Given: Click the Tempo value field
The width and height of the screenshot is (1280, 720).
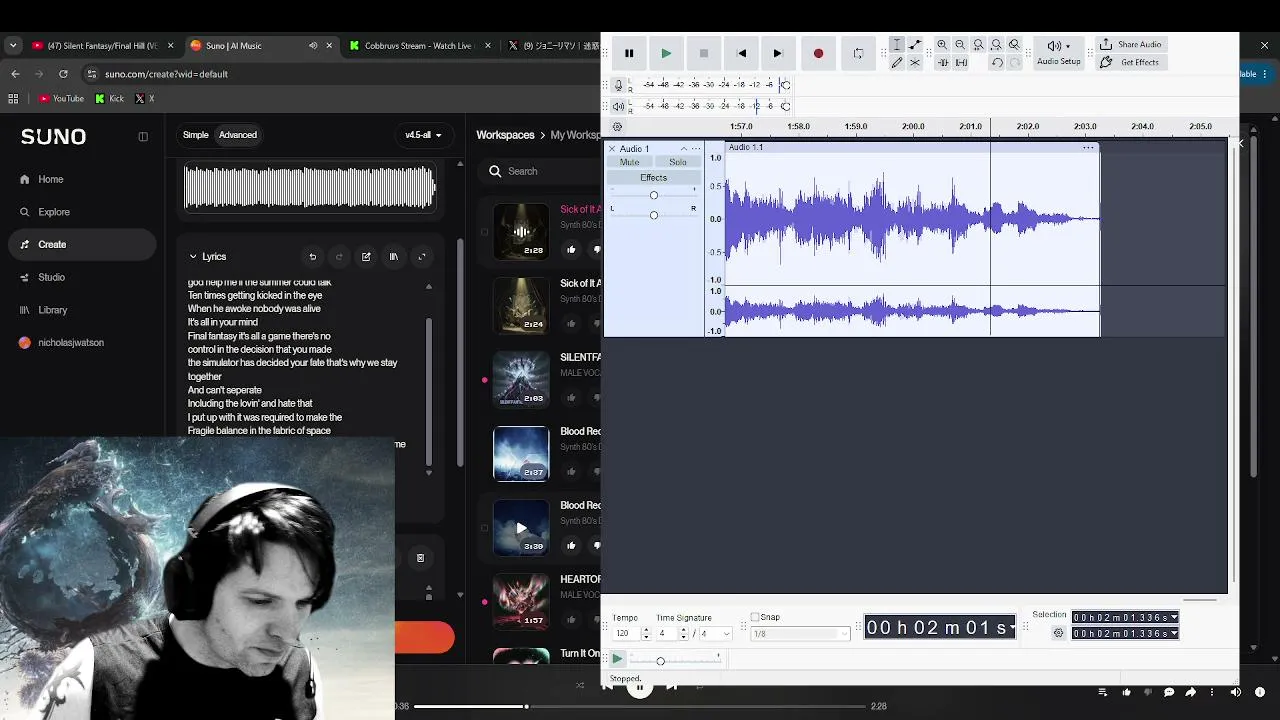Looking at the screenshot, I should (626, 634).
